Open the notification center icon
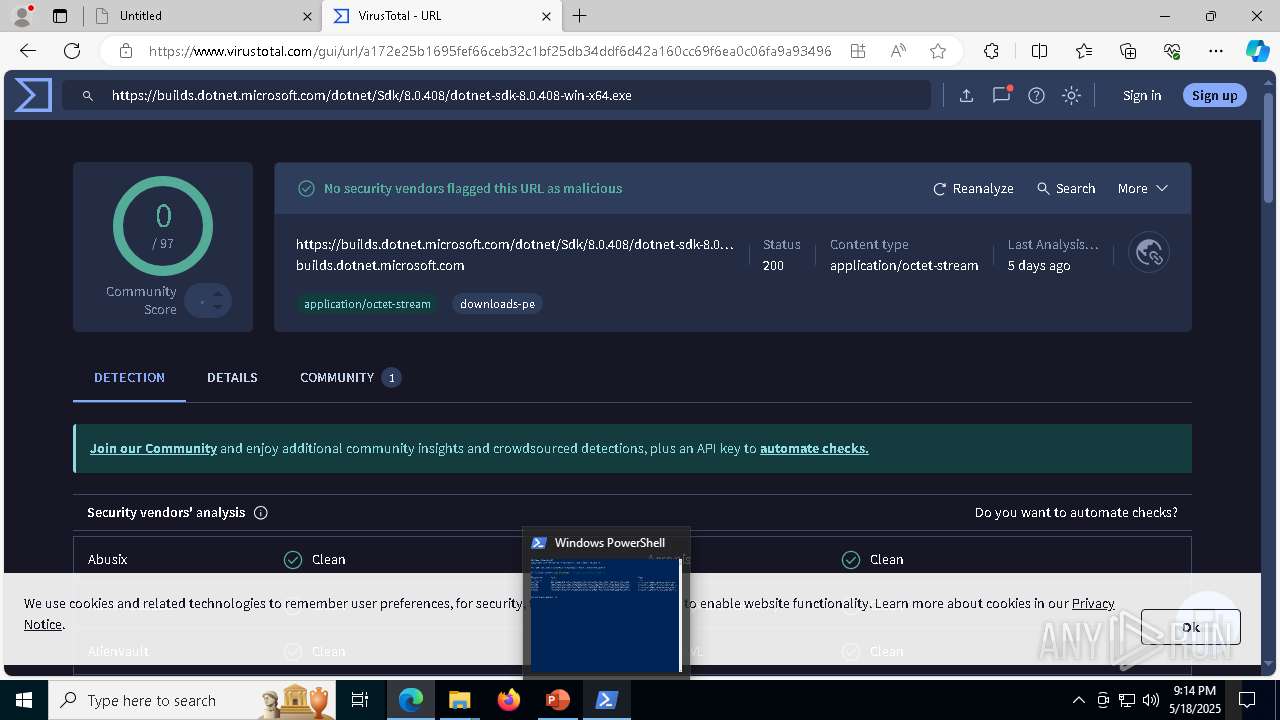1280x720 pixels. [1247, 700]
